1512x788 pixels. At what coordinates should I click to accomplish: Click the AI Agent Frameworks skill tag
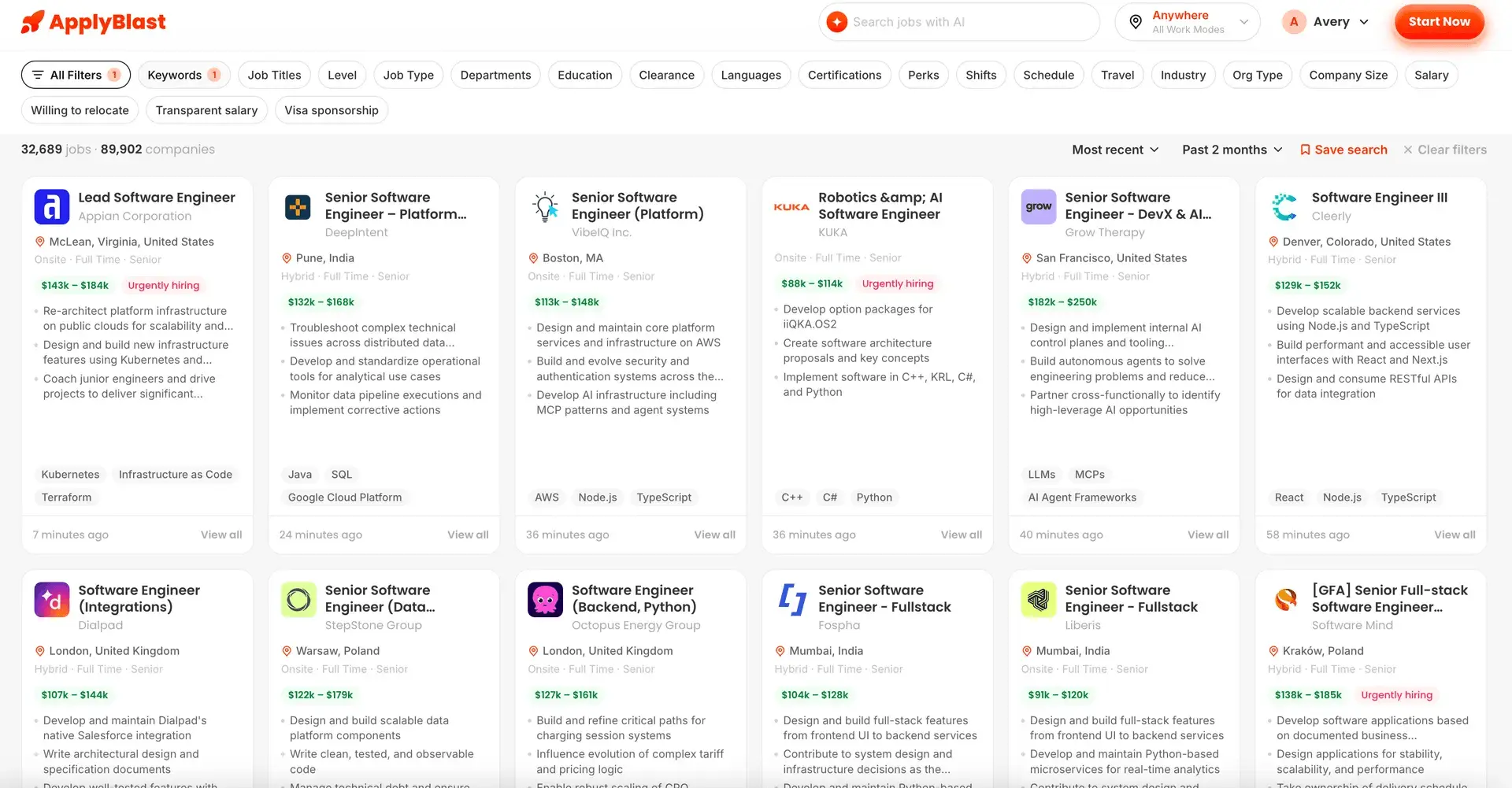tap(1082, 498)
